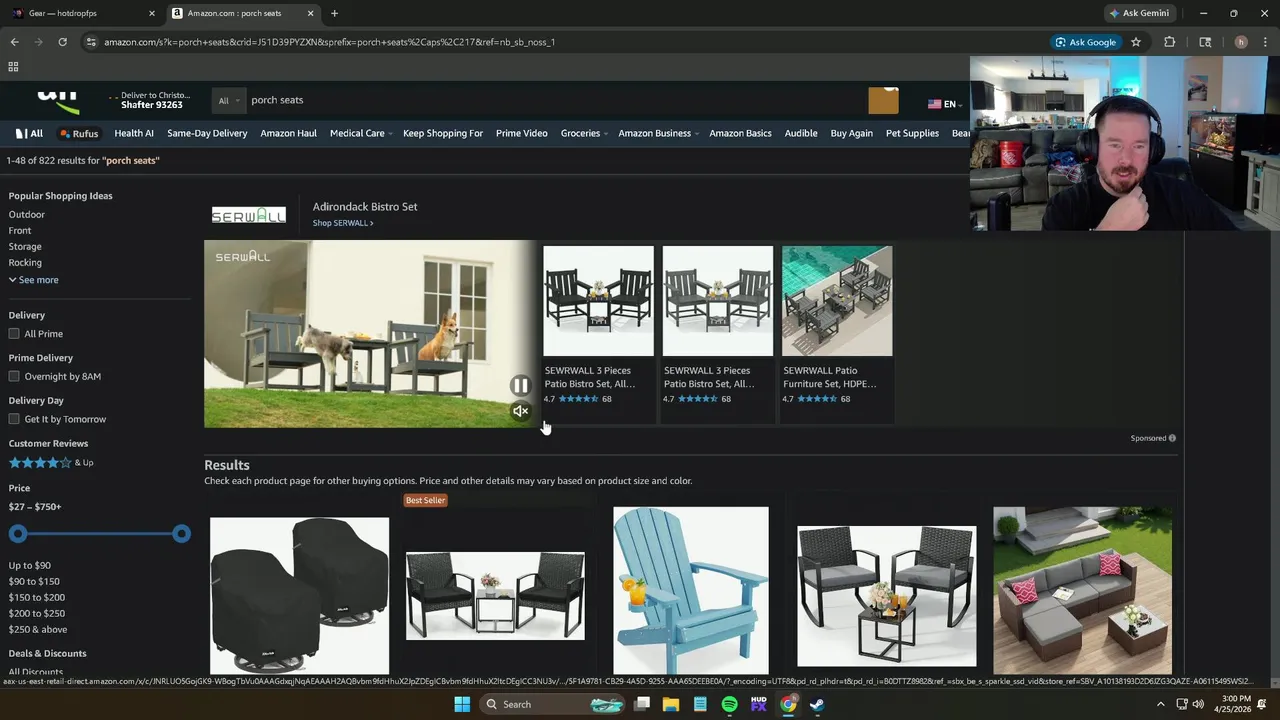Go to Prime Video
The image size is (1280, 720).
tap(521, 133)
